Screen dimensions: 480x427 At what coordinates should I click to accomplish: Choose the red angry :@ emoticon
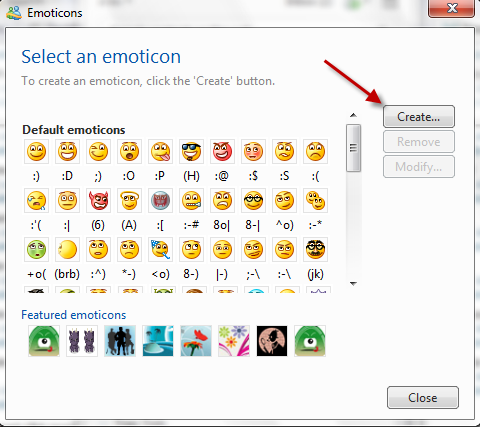pyautogui.click(x=222, y=151)
